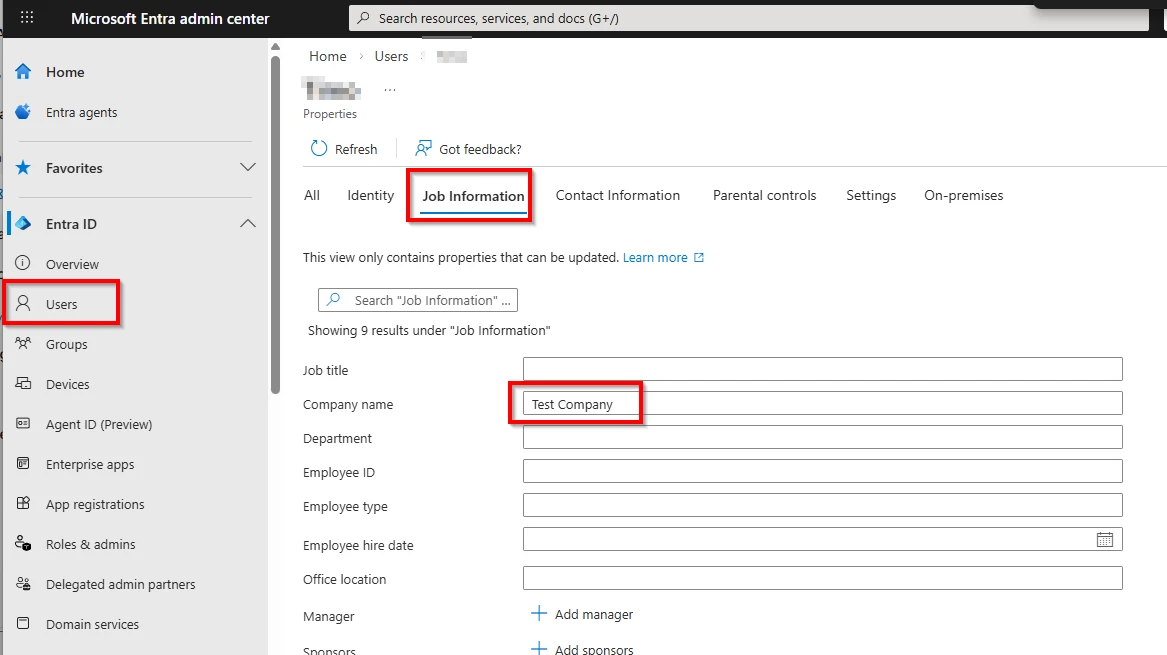Click the Users breadcrumb link

(391, 56)
